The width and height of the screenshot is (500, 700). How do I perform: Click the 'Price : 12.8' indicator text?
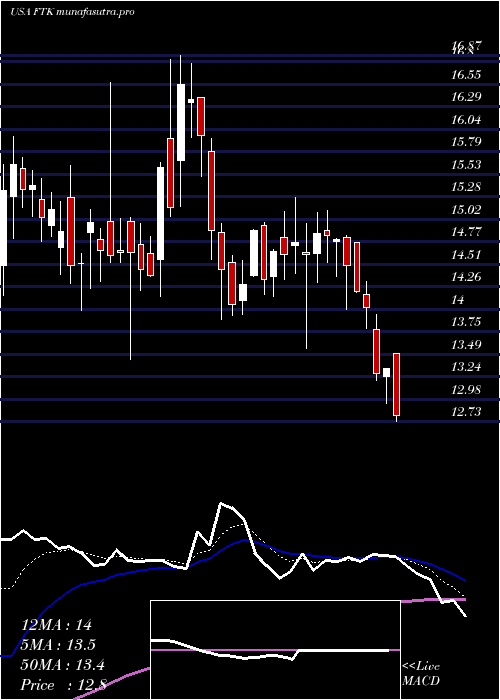[63, 685]
